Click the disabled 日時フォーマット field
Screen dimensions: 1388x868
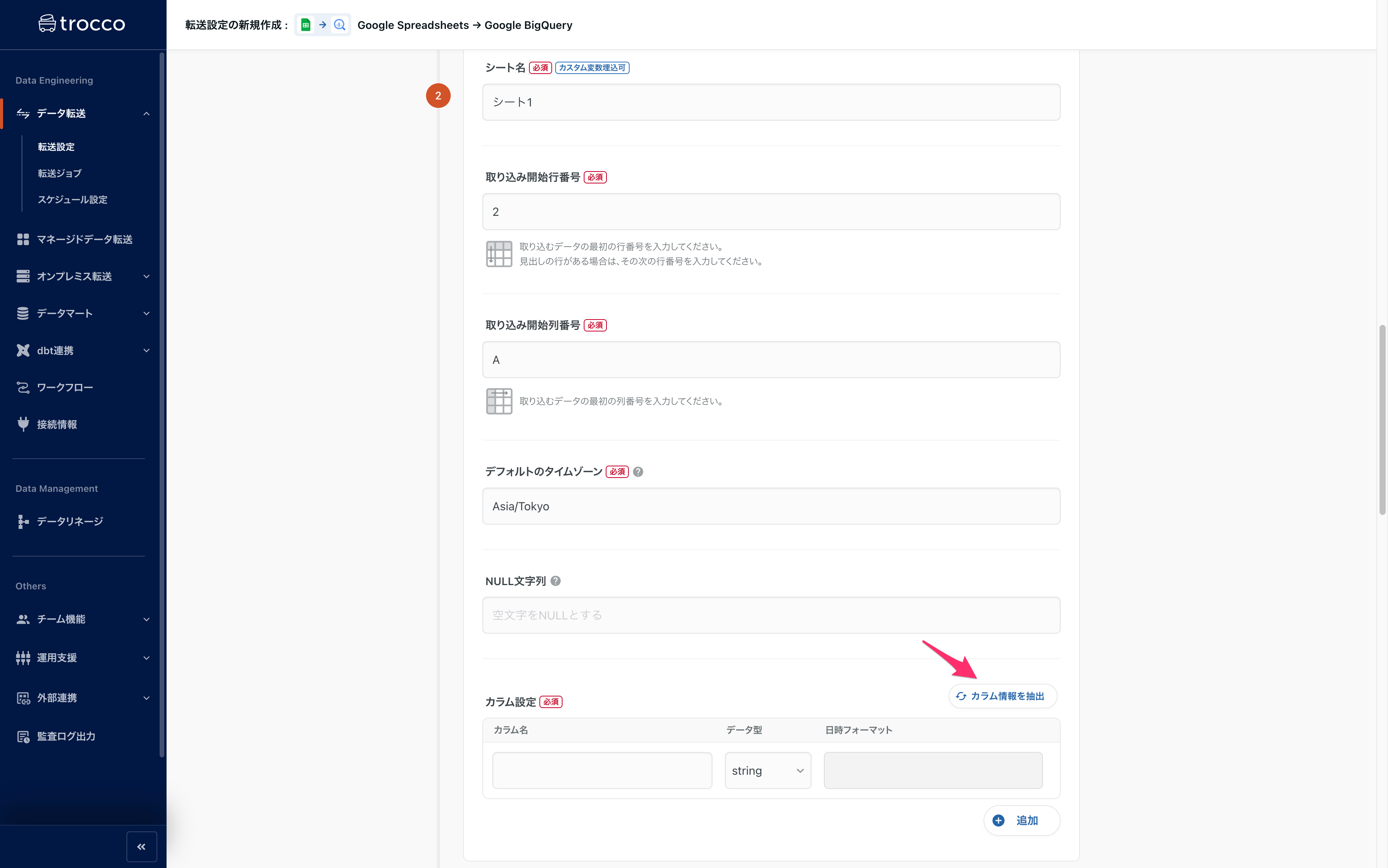click(933, 770)
